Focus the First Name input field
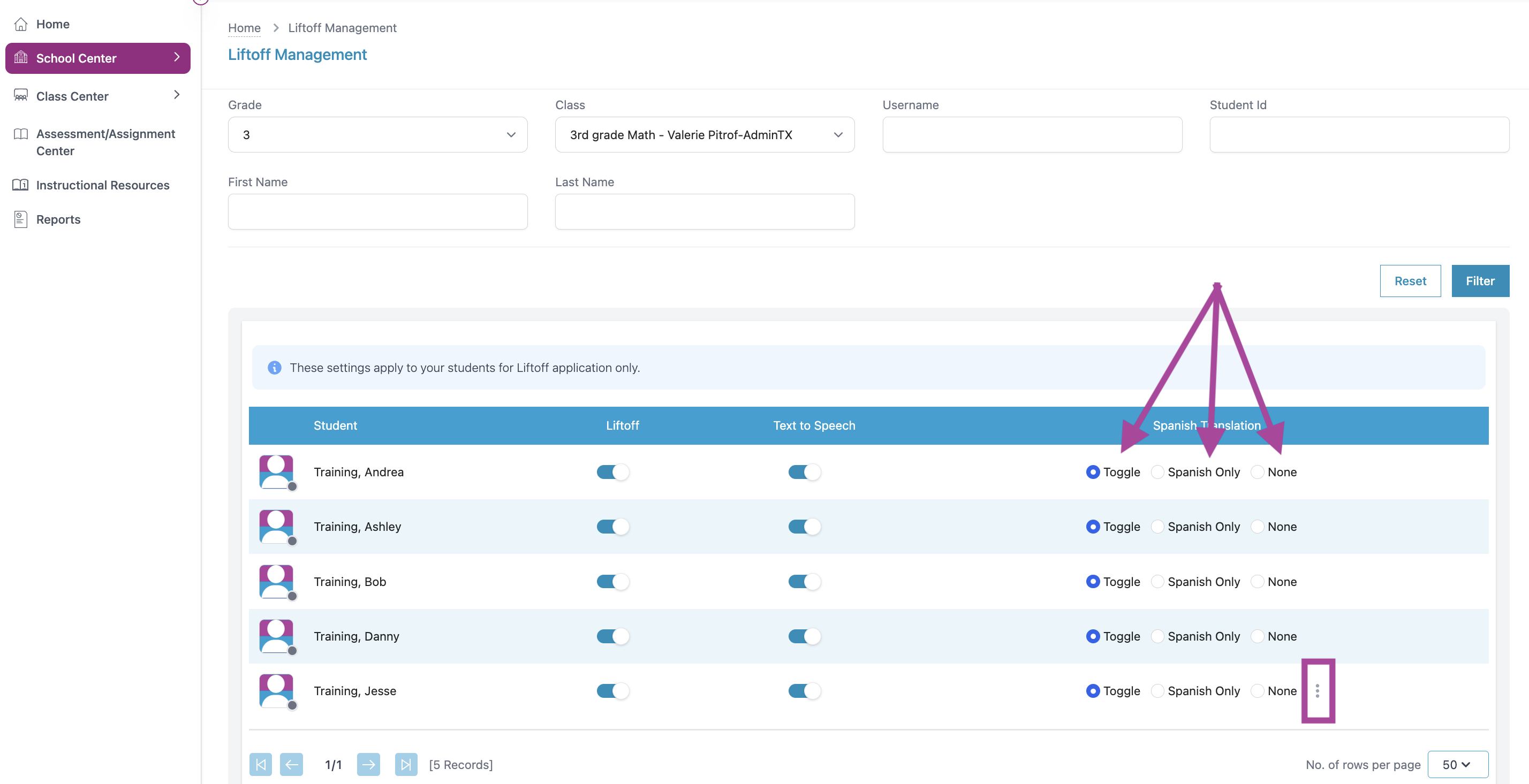The width and height of the screenshot is (1529, 784). click(x=377, y=212)
